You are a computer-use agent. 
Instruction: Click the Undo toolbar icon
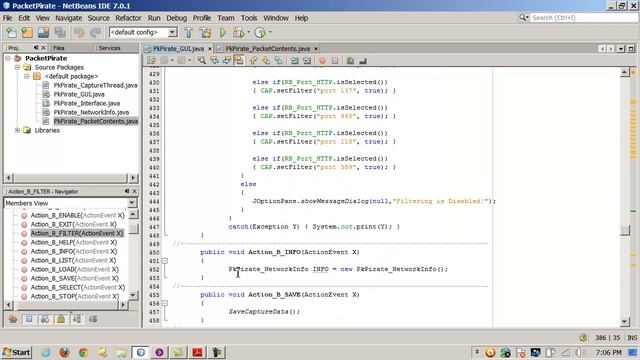tap(79, 32)
